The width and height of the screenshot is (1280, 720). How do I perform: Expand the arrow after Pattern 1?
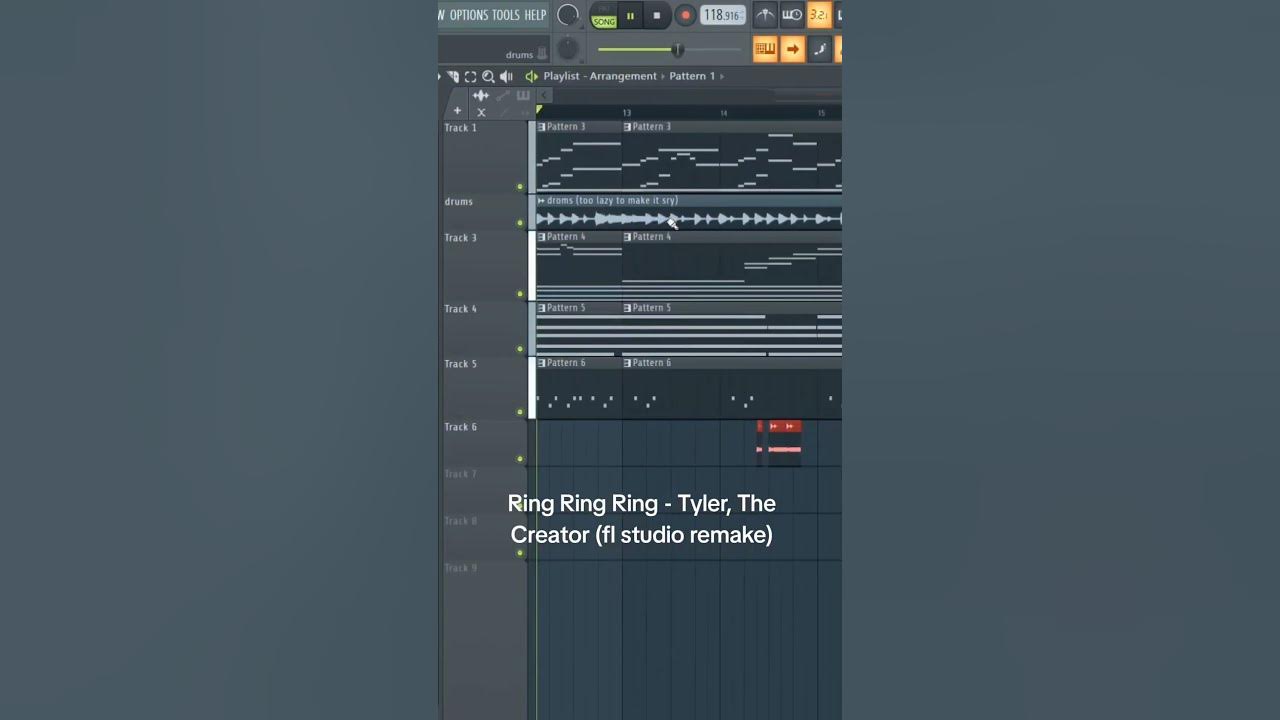(x=721, y=76)
